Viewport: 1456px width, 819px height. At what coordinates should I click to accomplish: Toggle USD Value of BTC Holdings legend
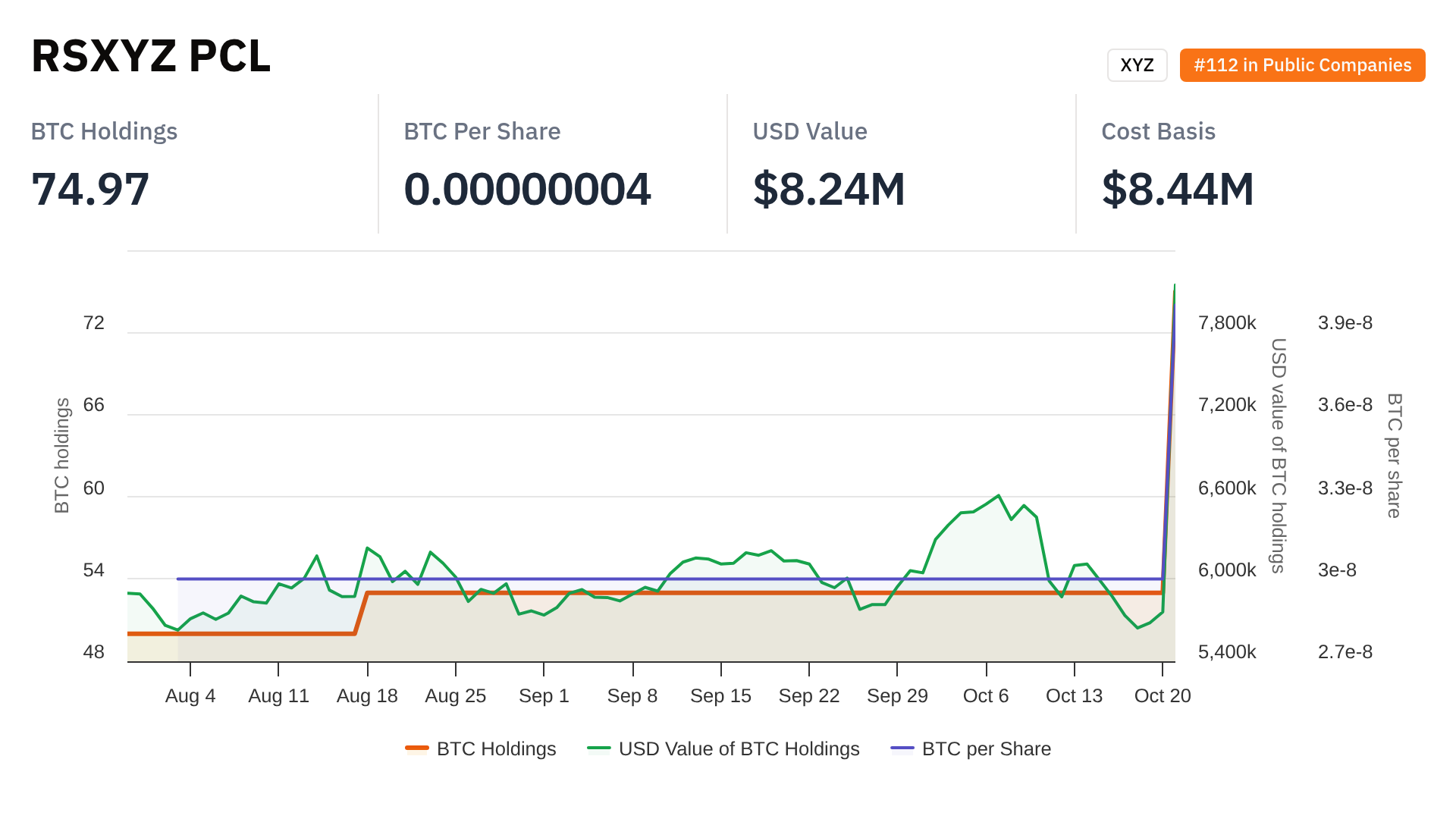(x=739, y=748)
